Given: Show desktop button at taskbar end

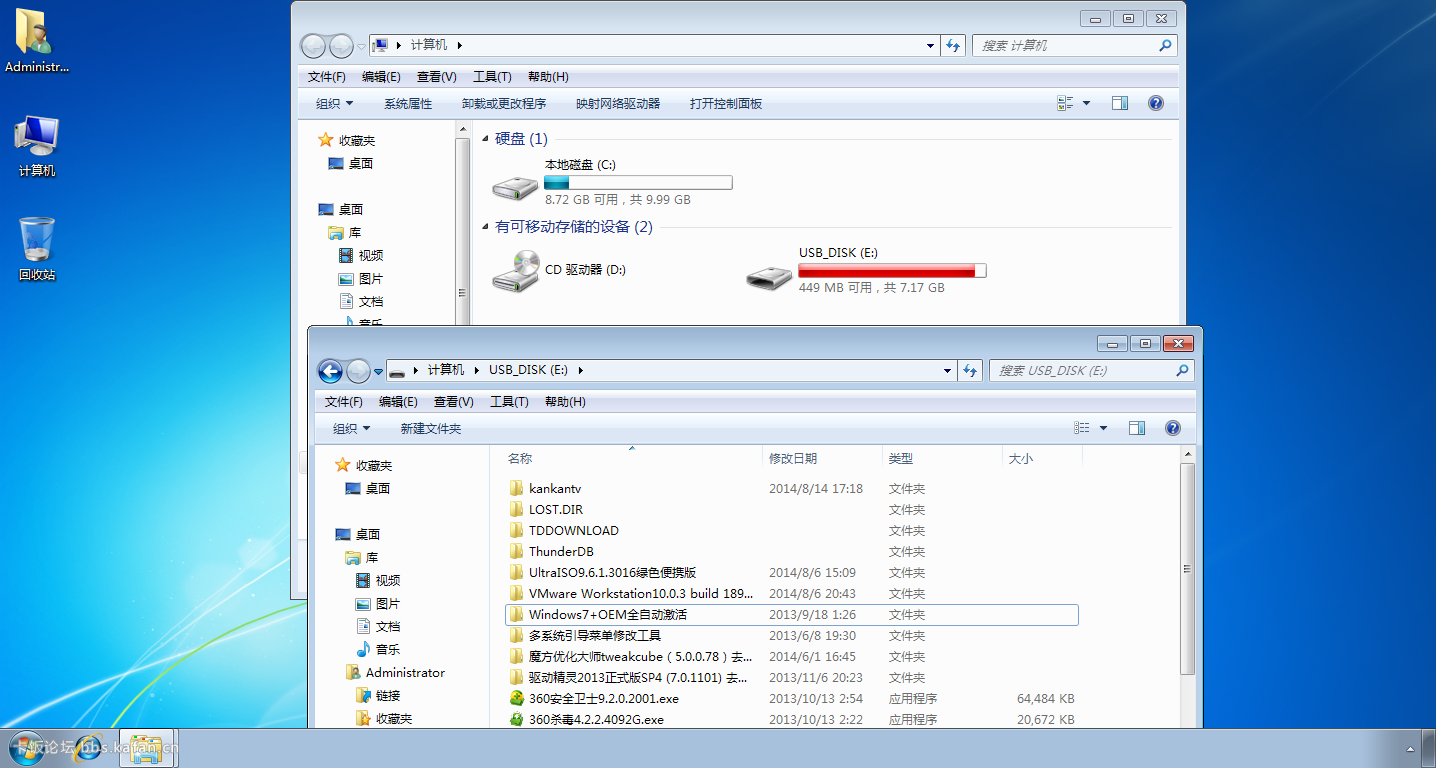Looking at the screenshot, I should tap(1428, 748).
